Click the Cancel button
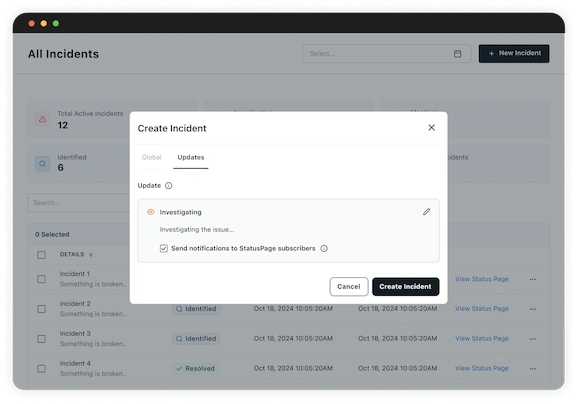The image size is (578, 404). [x=349, y=286]
